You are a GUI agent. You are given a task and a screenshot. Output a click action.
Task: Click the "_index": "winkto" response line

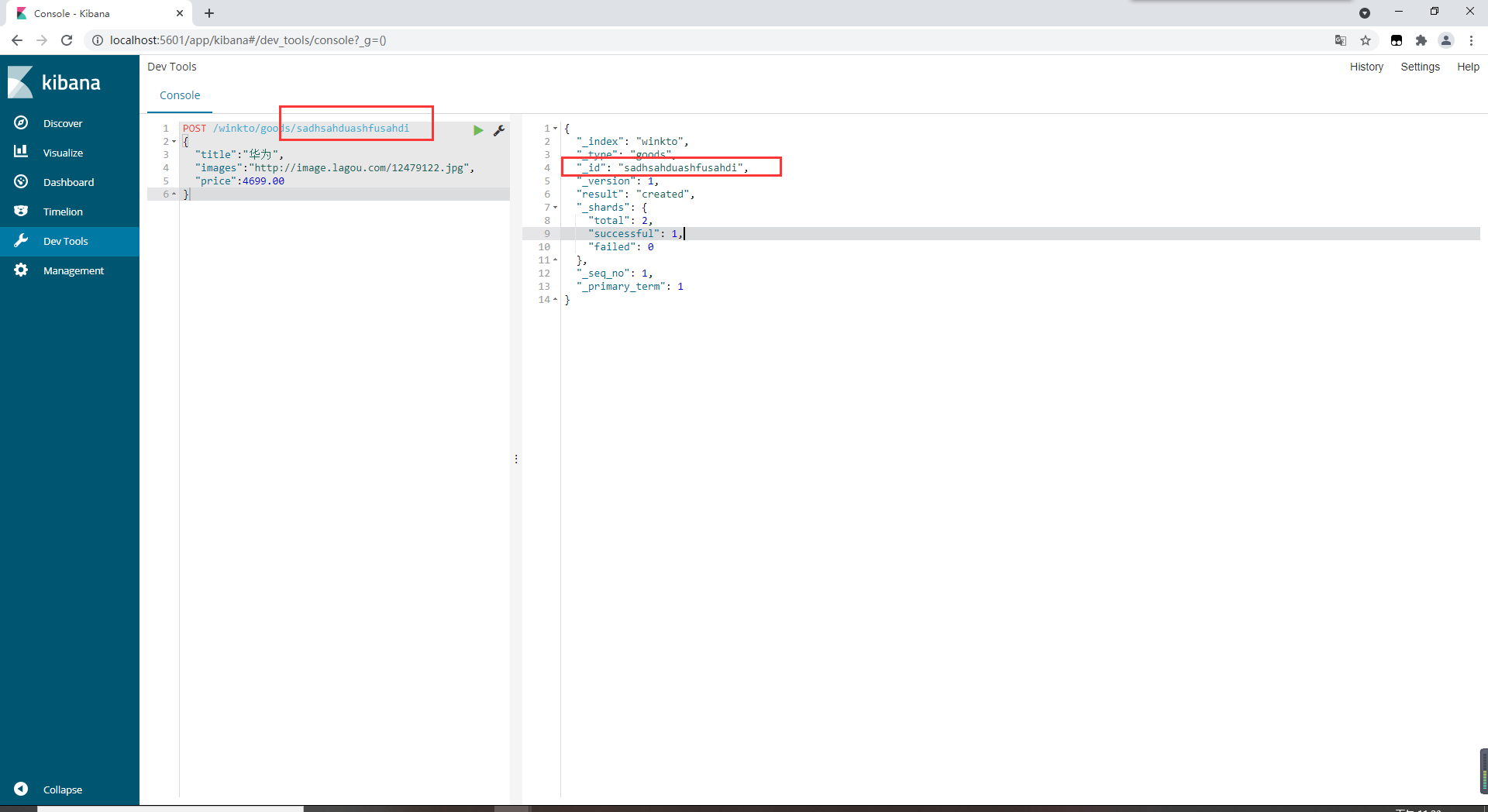click(632, 142)
